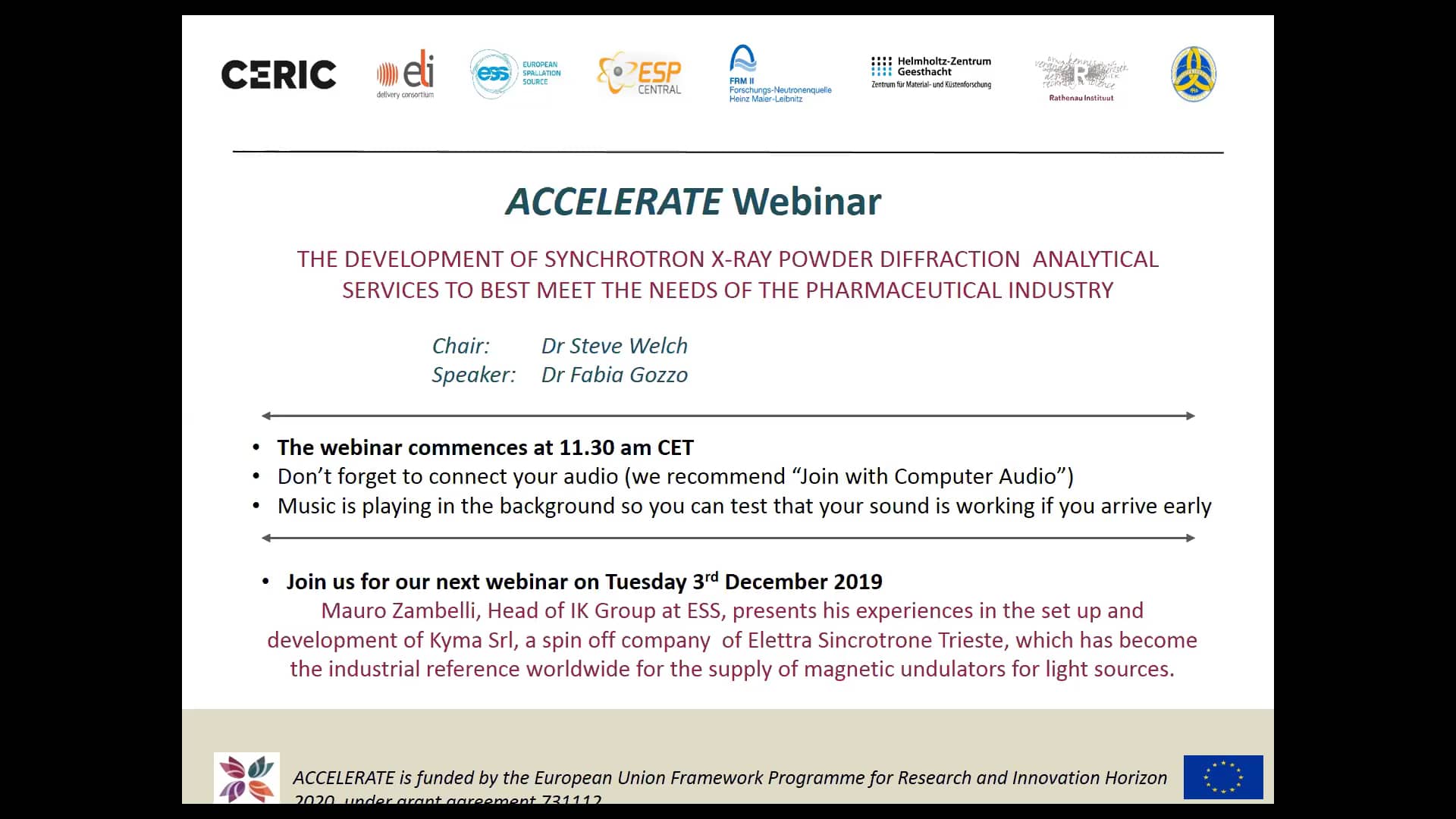Click the ACCELERATE Webinar heading

coord(693,201)
